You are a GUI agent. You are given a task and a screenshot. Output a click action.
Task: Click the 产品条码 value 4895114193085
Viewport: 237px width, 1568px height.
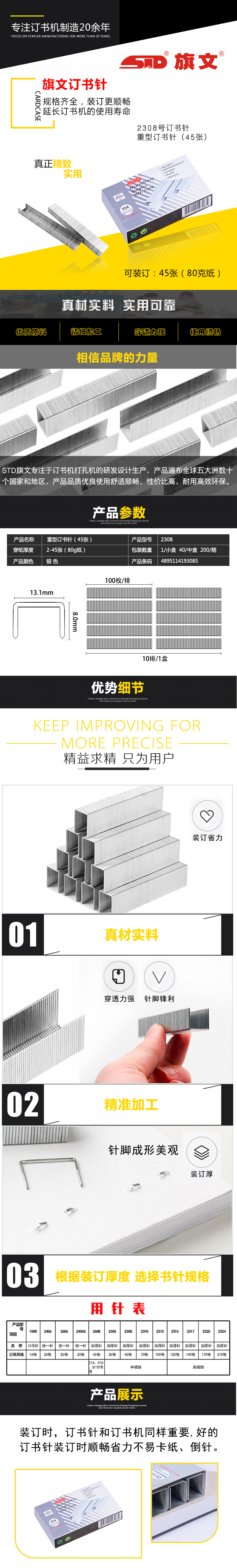coord(179,561)
